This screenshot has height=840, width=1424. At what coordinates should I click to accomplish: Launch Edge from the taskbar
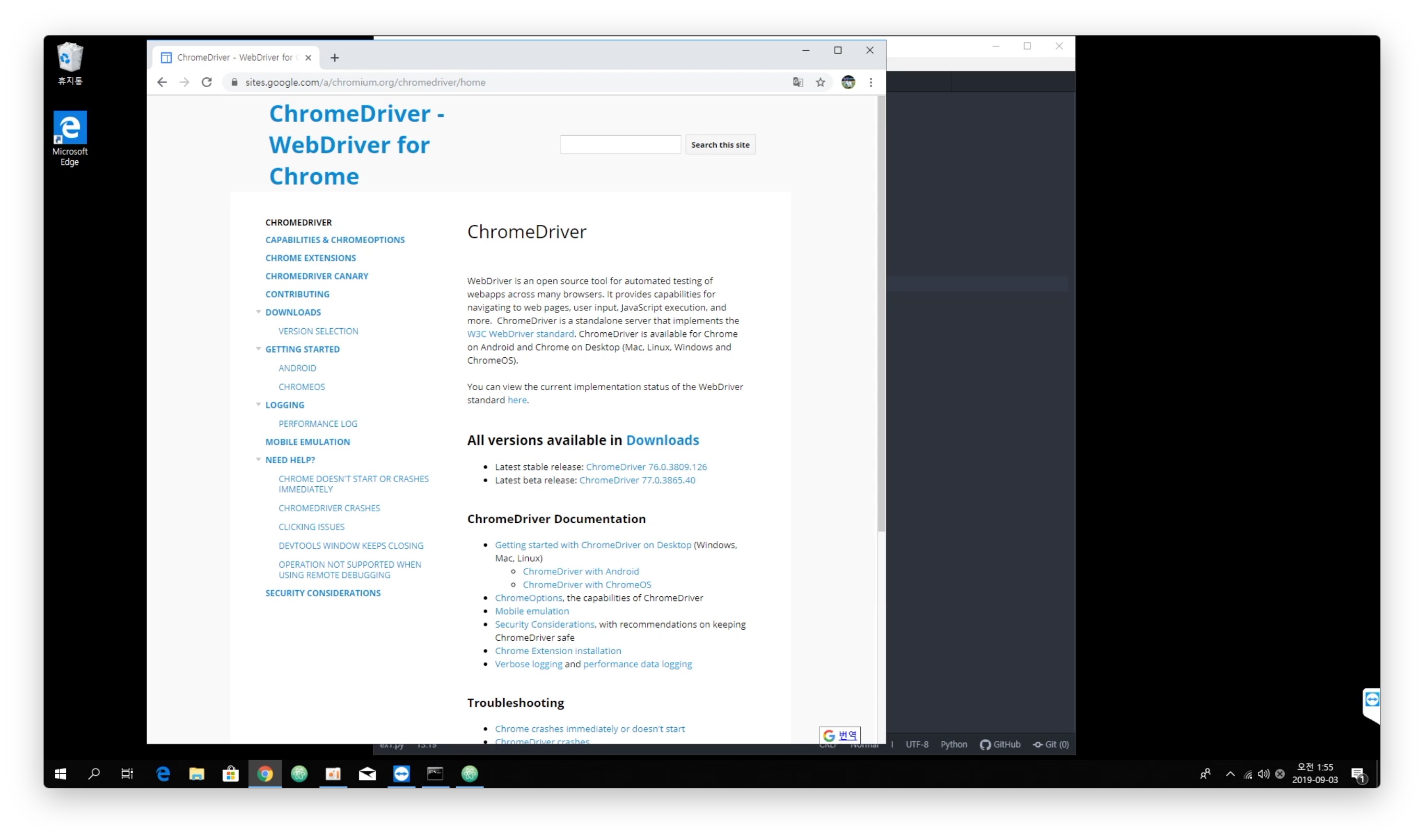click(x=163, y=773)
